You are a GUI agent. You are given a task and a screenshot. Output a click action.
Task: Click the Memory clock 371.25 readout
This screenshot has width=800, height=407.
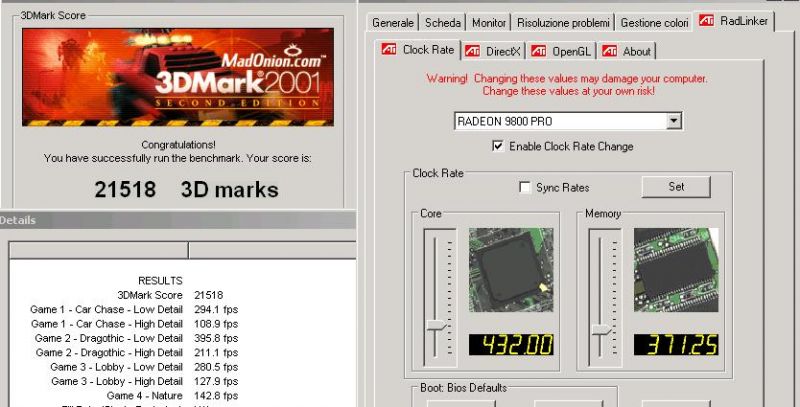(676, 345)
